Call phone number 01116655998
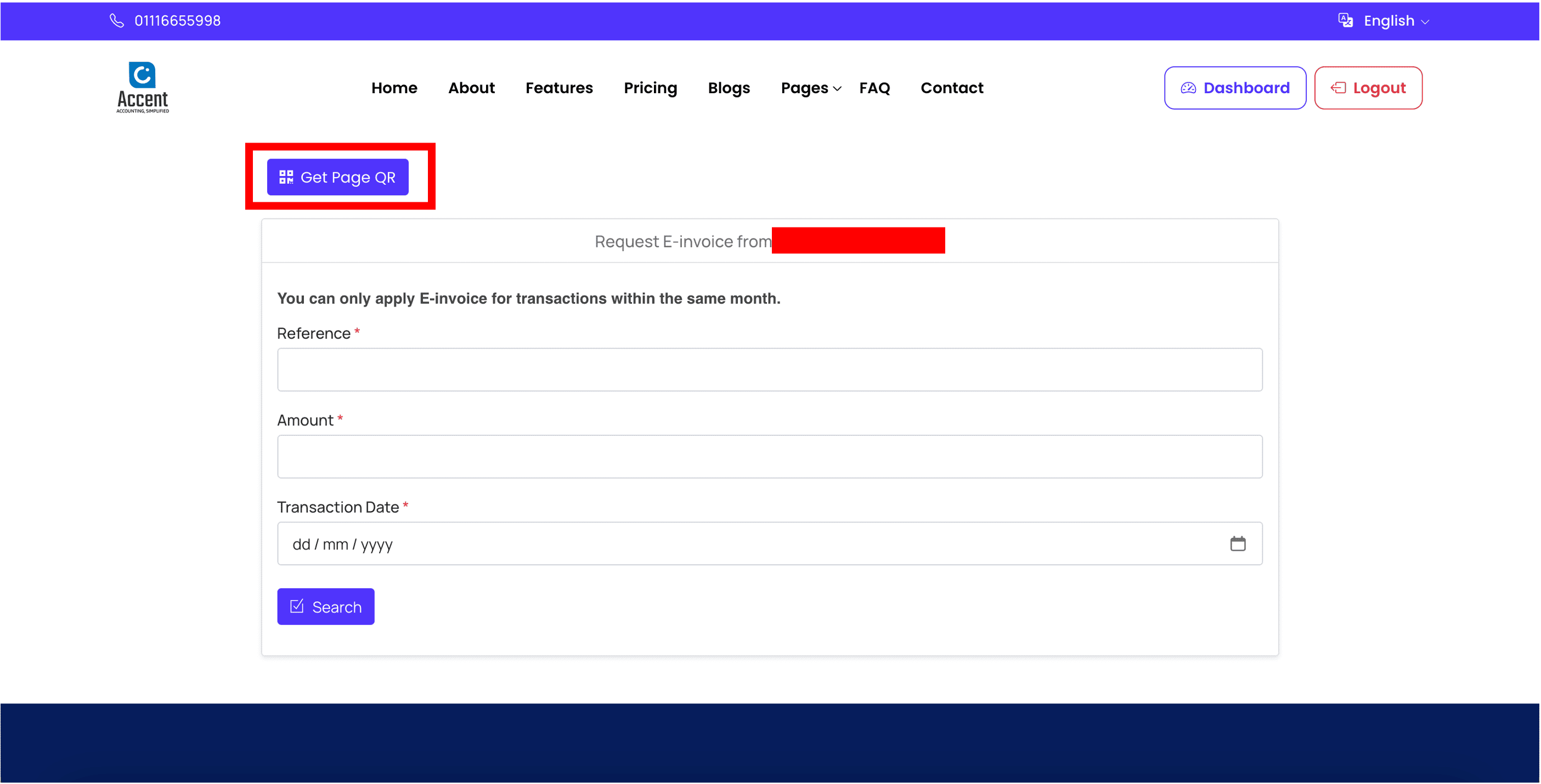The image size is (1541, 784). click(177, 21)
